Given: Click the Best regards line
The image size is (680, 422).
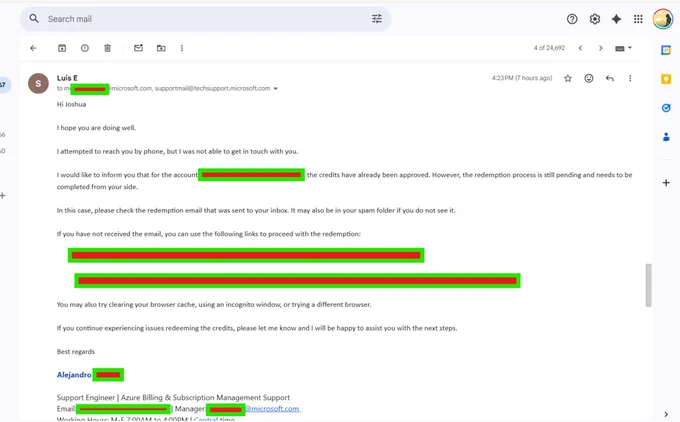Looking at the screenshot, I should pos(75,351).
